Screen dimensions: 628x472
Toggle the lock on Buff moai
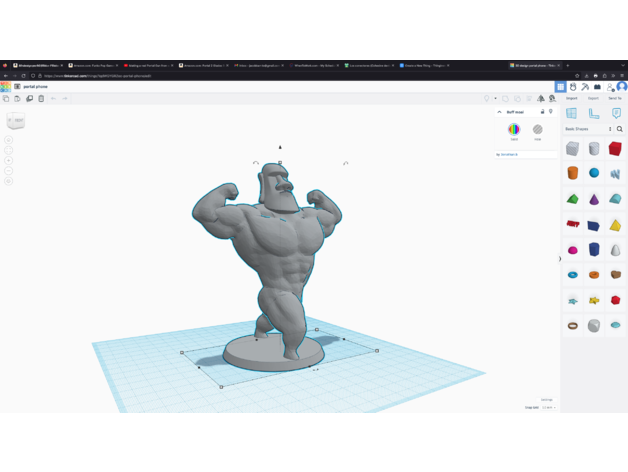pyautogui.click(x=542, y=112)
